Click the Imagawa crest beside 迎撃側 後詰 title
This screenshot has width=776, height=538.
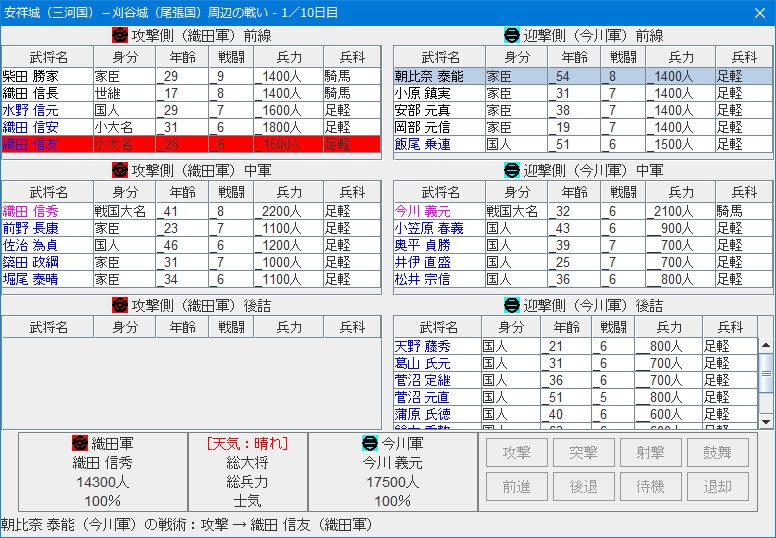(511, 306)
